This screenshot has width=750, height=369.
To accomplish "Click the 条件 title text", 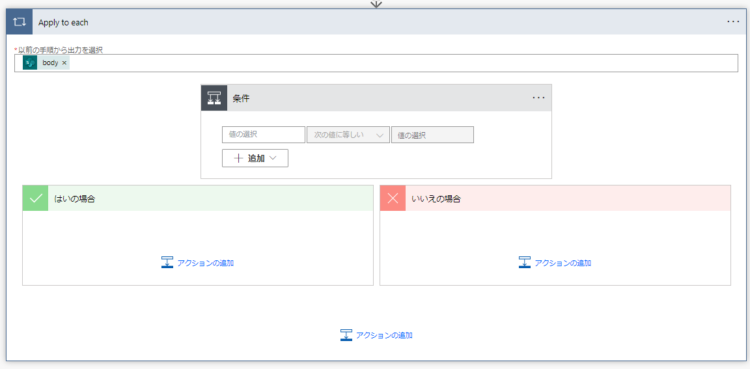I will [x=241, y=98].
